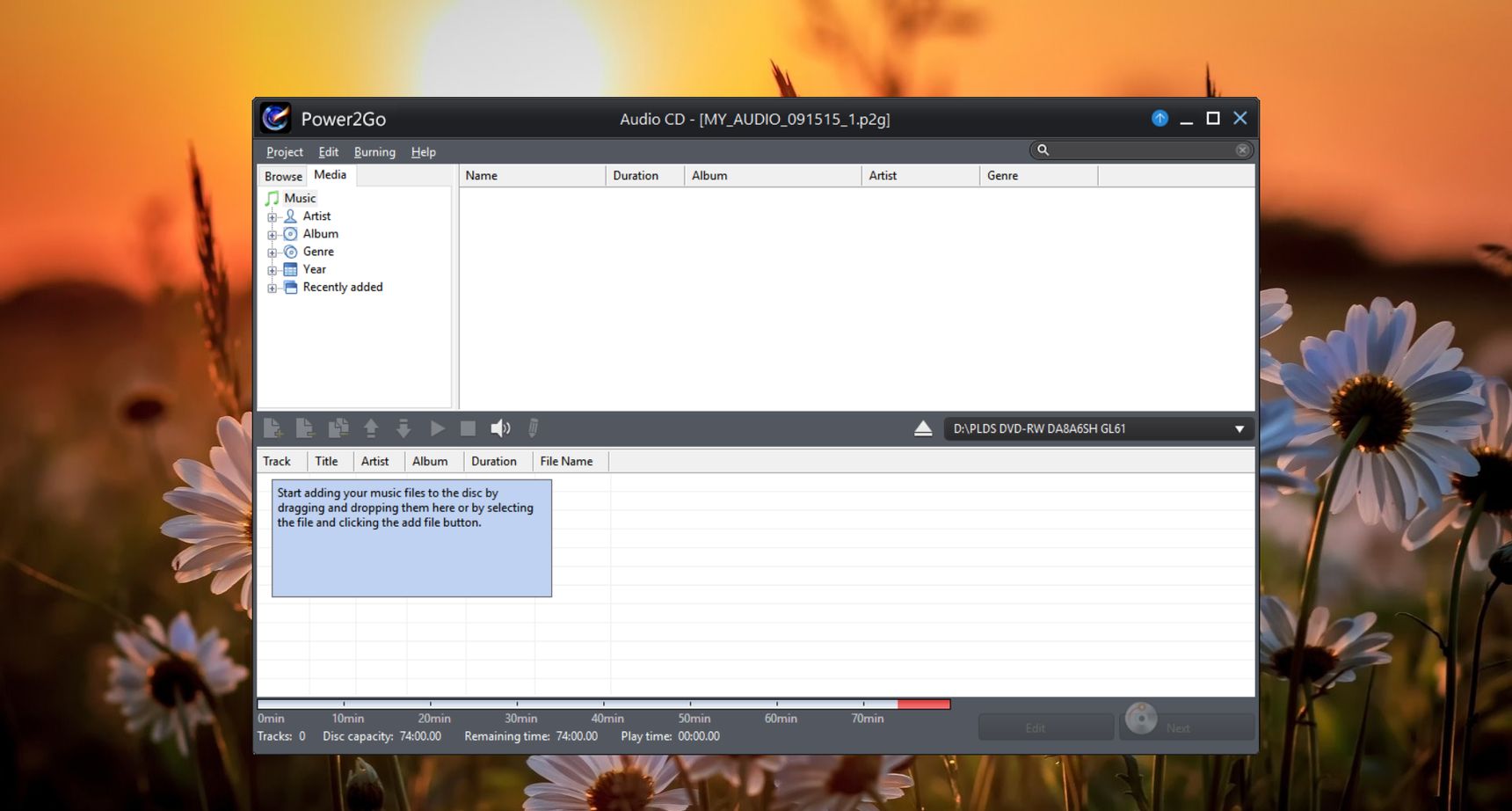Click the Next button

(x=1188, y=727)
